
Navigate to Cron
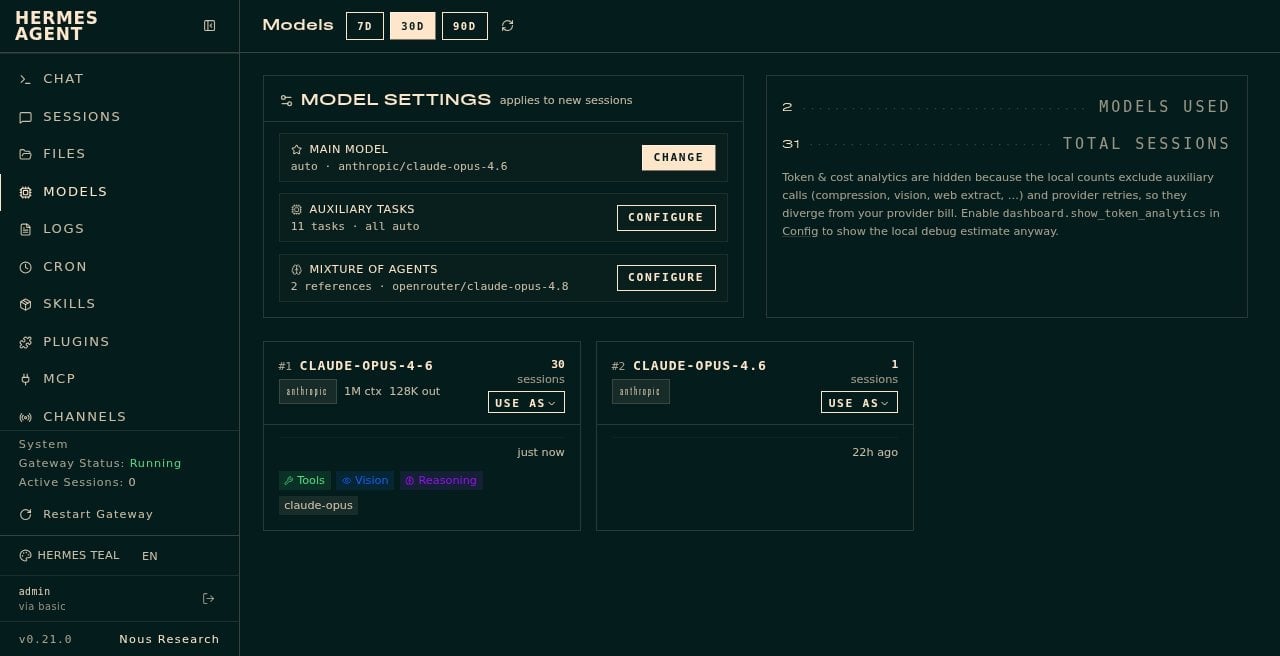pyautogui.click(x=119, y=267)
